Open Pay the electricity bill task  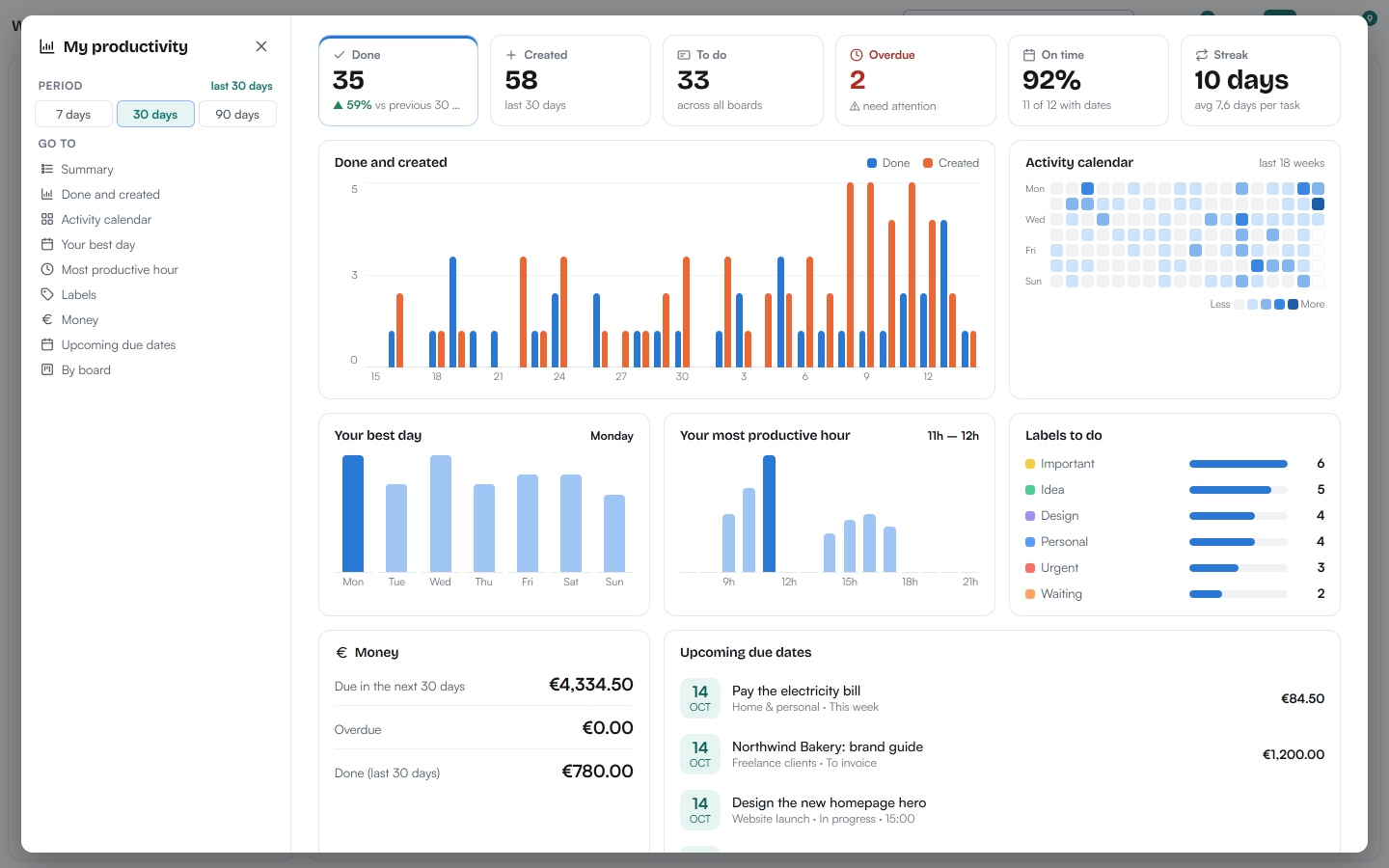coord(1002,698)
